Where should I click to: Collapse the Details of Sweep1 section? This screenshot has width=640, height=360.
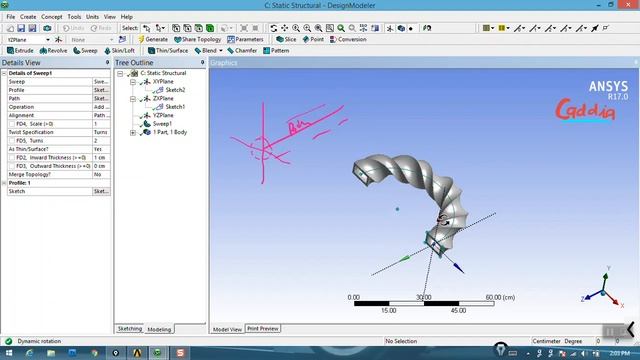(x=4, y=73)
